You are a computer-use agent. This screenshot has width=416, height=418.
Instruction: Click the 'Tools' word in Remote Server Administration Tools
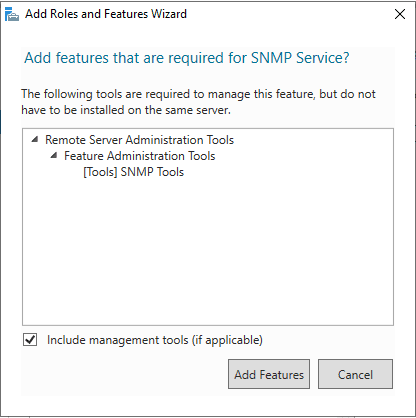[x=220, y=140]
